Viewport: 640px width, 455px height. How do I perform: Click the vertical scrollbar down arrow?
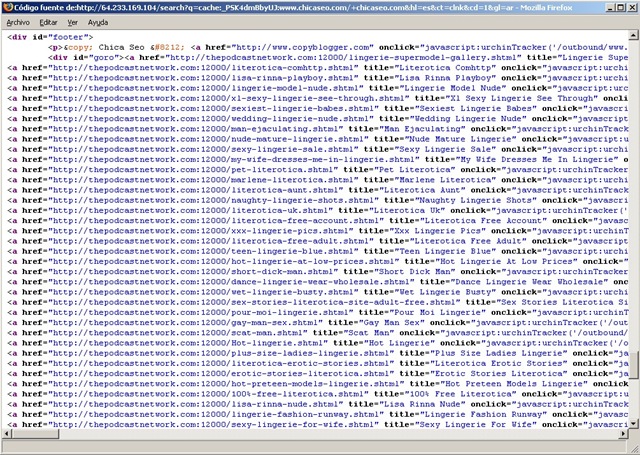(633, 424)
